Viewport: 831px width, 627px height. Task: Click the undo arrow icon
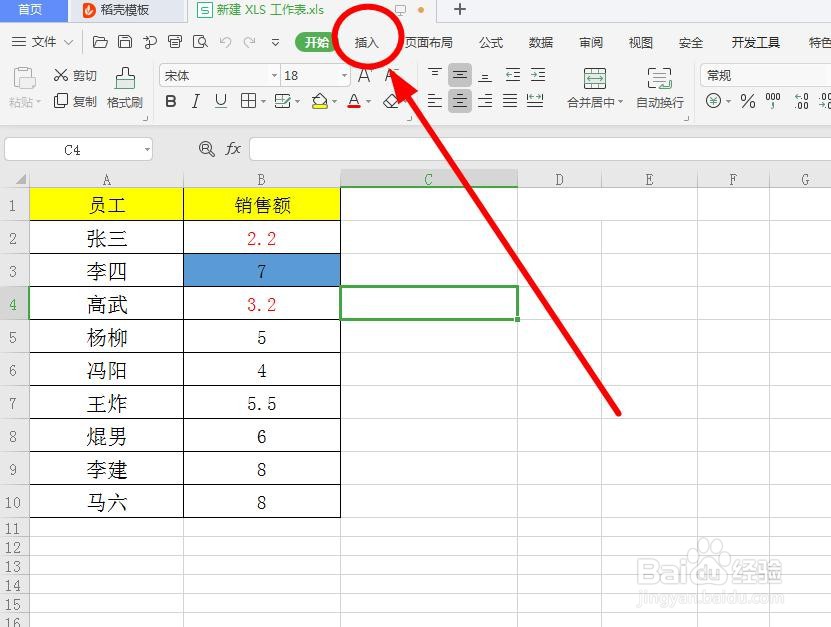pos(224,43)
